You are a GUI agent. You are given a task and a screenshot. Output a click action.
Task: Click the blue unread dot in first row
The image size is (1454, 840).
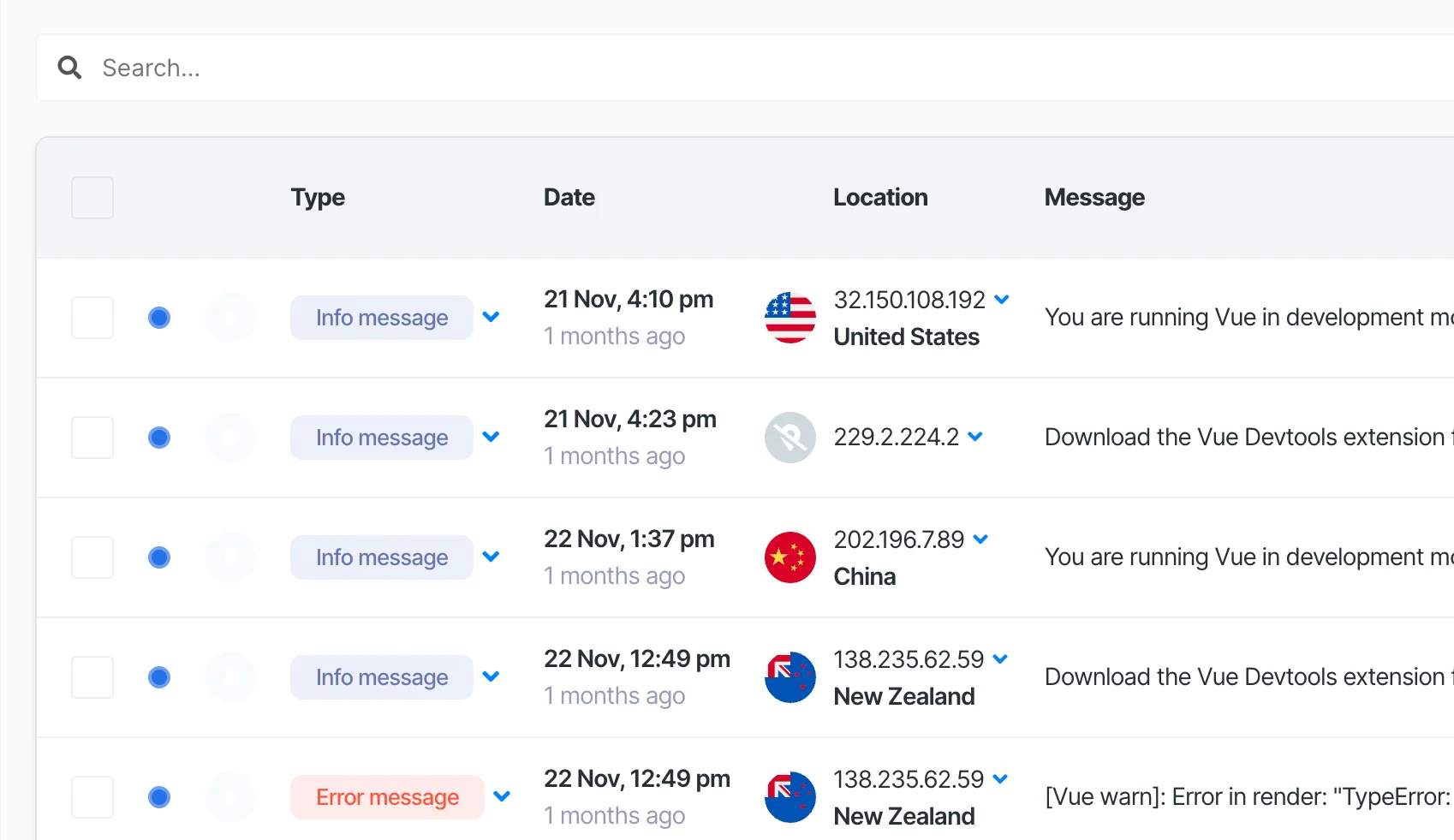click(x=159, y=318)
